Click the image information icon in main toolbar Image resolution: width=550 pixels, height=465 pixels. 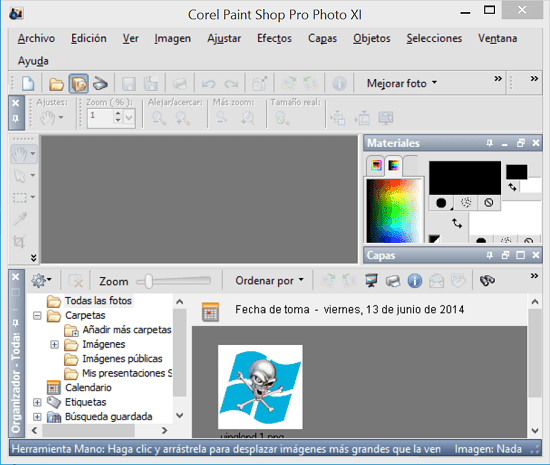point(340,83)
